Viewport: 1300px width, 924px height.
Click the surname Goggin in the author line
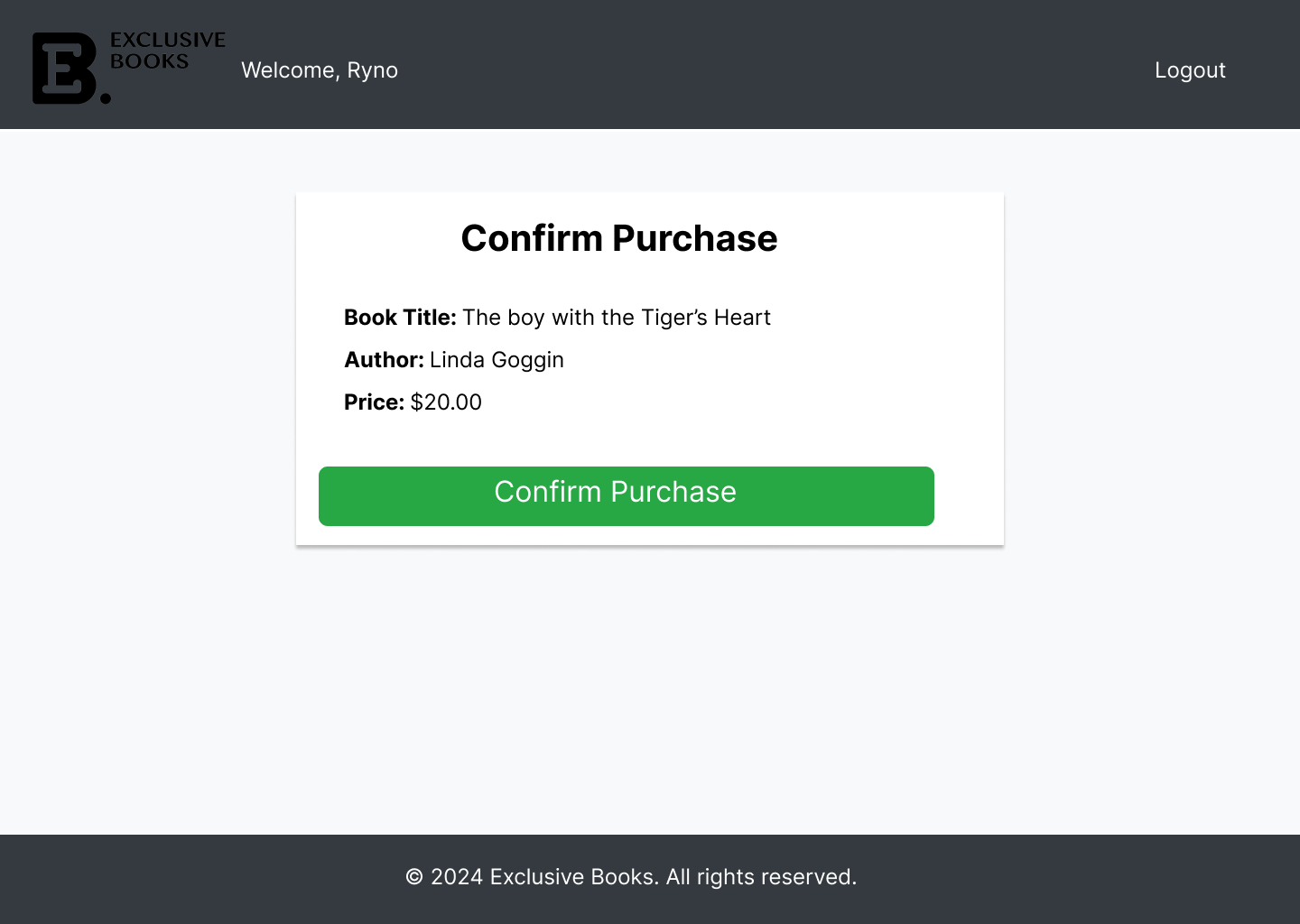point(527,360)
